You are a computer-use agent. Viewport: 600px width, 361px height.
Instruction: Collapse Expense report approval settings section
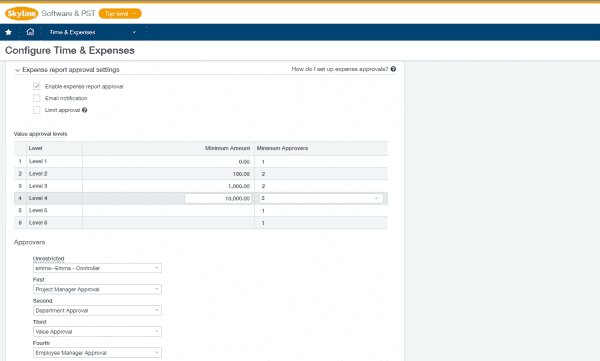coord(17,70)
